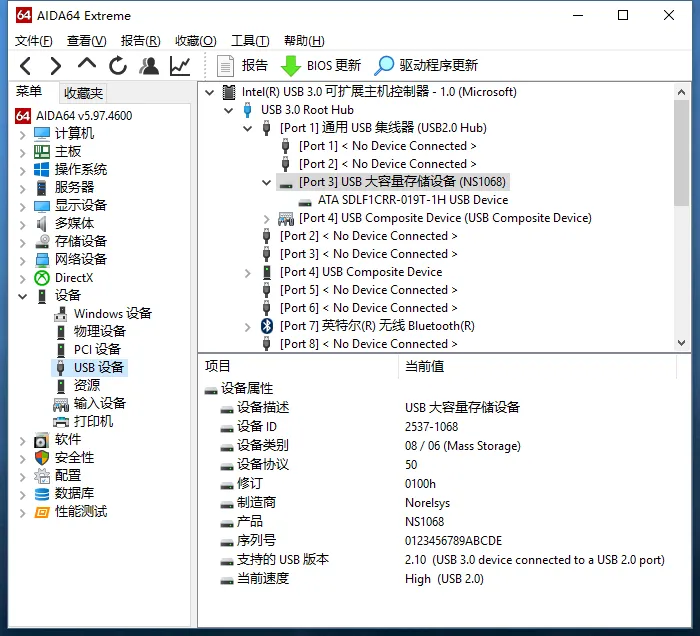Select Windows 设备 in the tree
This screenshot has width=700, height=636.
113,313
